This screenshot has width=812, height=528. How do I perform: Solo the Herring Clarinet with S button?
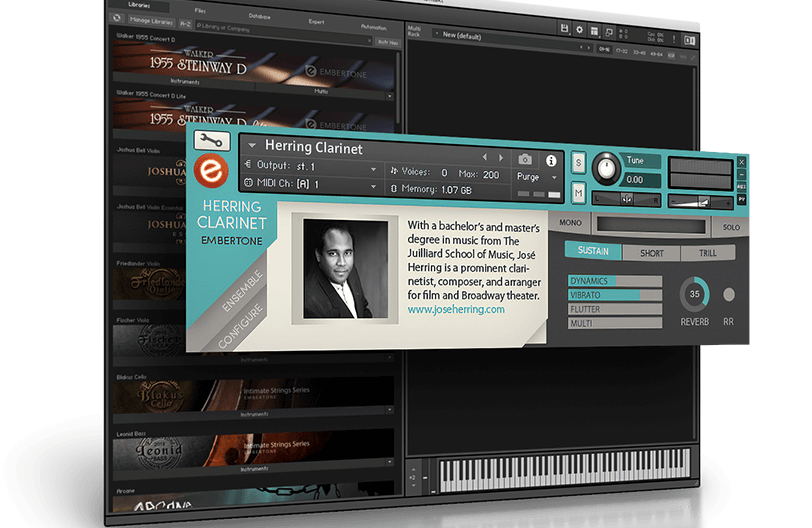pyautogui.click(x=578, y=163)
